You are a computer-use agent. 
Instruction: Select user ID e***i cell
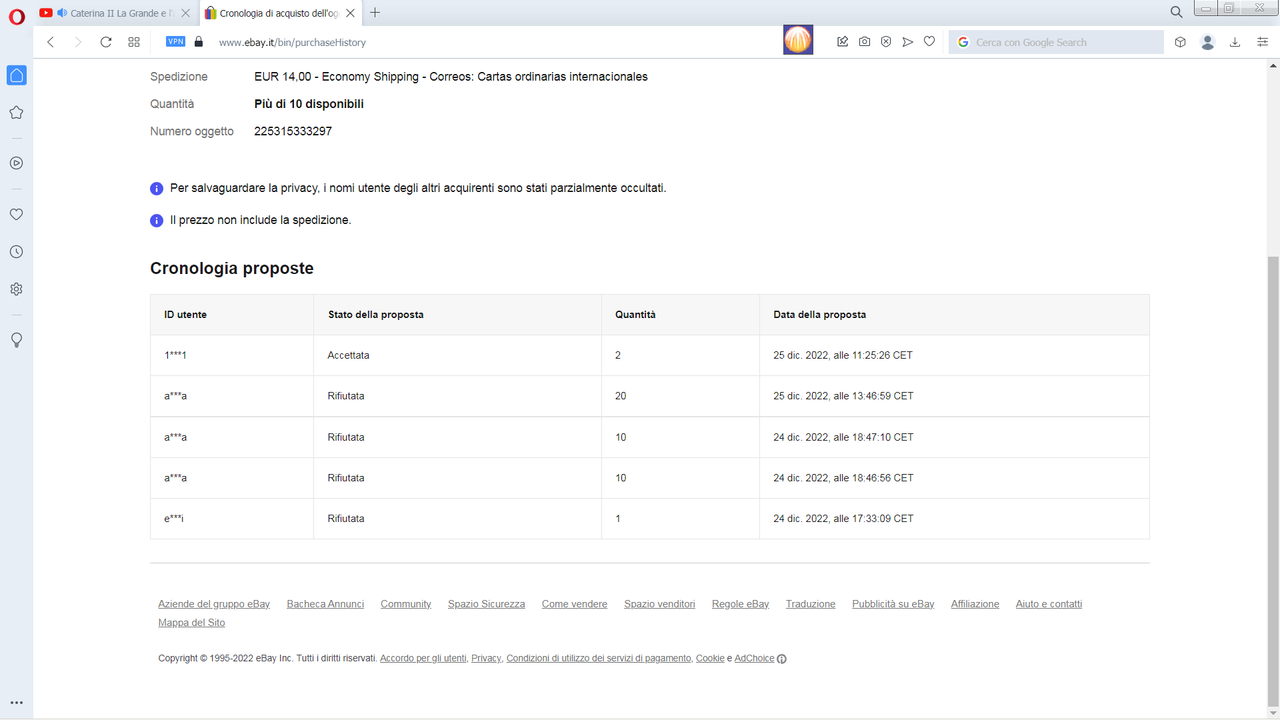pyautogui.click(x=232, y=519)
